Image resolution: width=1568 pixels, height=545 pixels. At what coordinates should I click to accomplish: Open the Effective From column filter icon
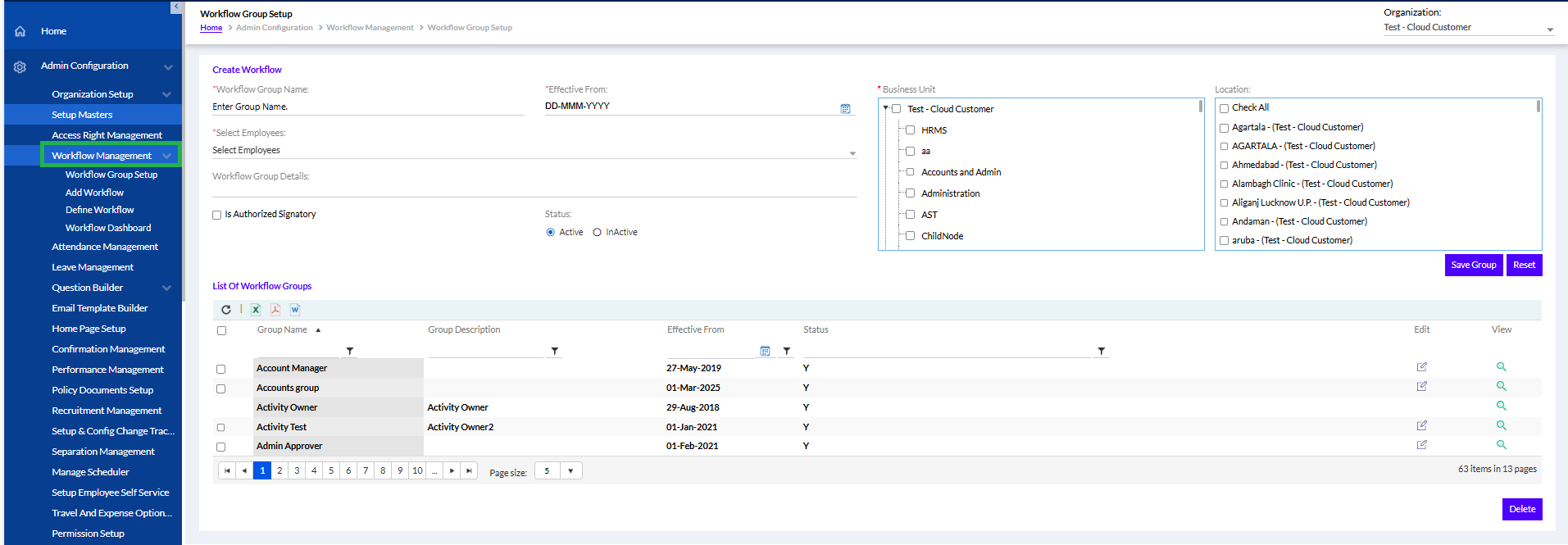tap(786, 351)
